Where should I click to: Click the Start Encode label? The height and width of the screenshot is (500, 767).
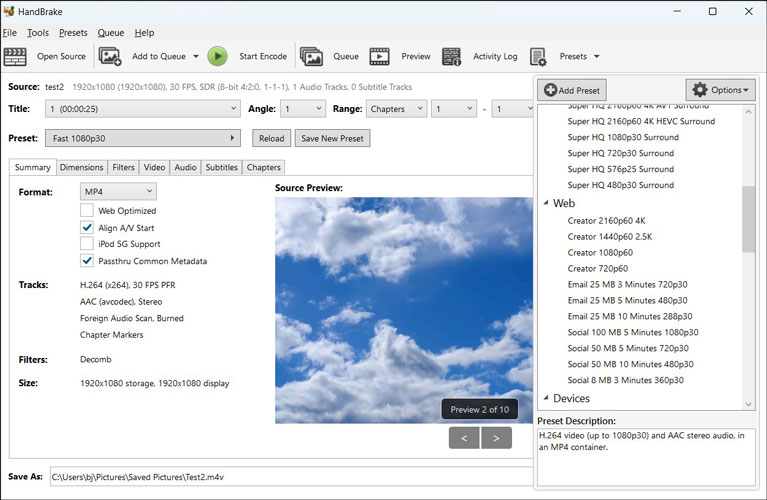click(x=263, y=56)
